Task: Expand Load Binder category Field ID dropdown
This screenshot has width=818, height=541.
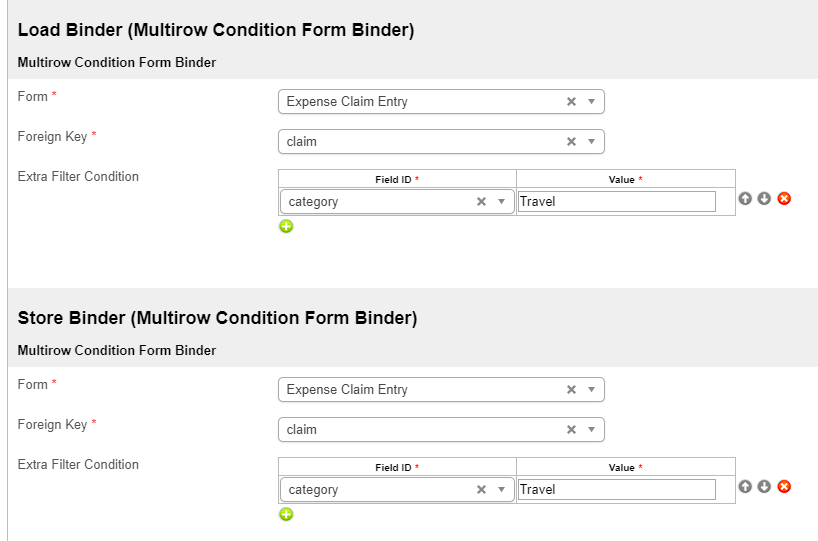Action: click(501, 202)
